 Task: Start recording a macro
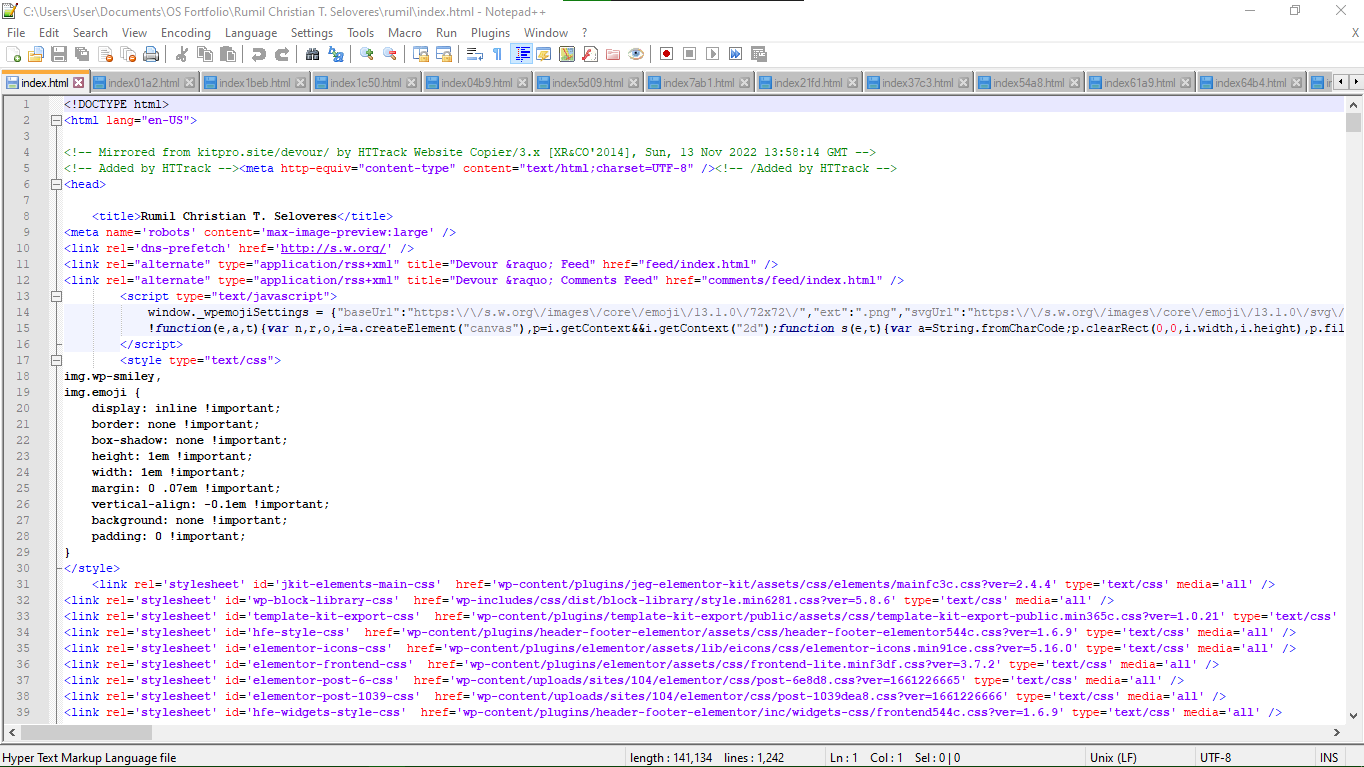pos(665,54)
